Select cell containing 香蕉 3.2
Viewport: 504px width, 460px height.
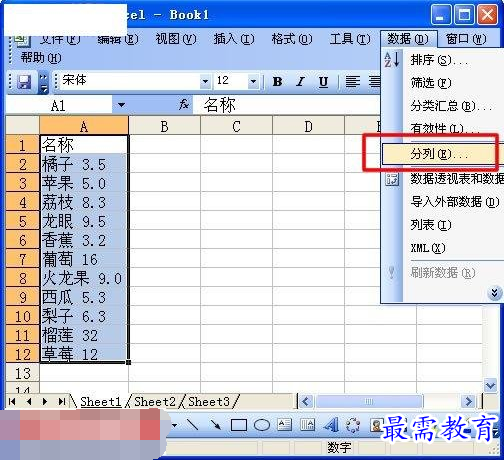pyautogui.click(x=84, y=240)
